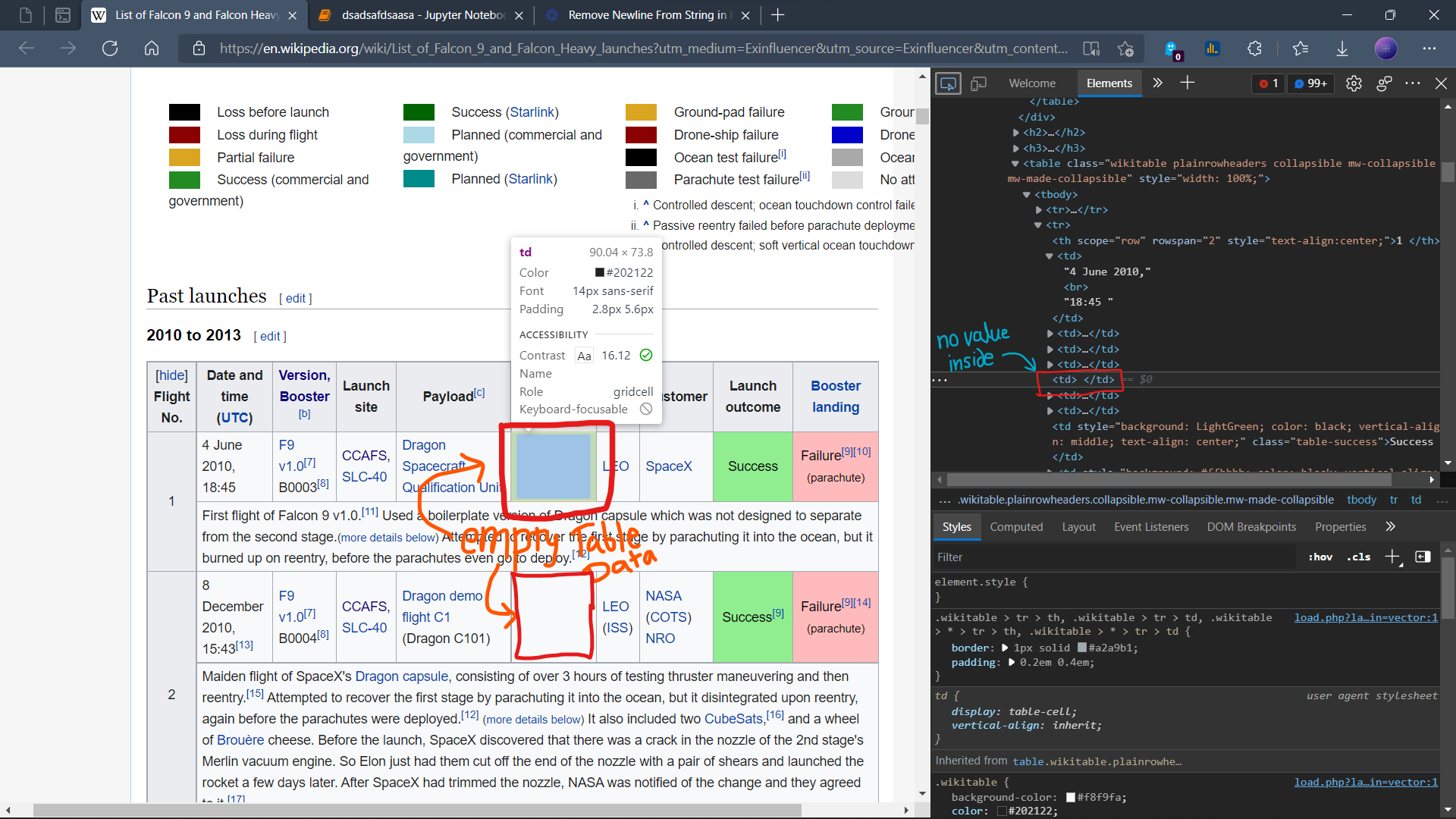Open the Dragon demo flight C1 link
Image resolution: width=1456 pixels, height=819 pixels.
click(442, 607)
